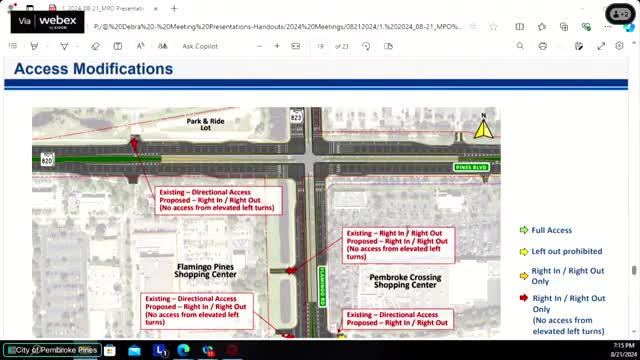Viewport: 640px width, 360px height.
Task: Click the Fit to width icon
Action: (x=296, y=46)
